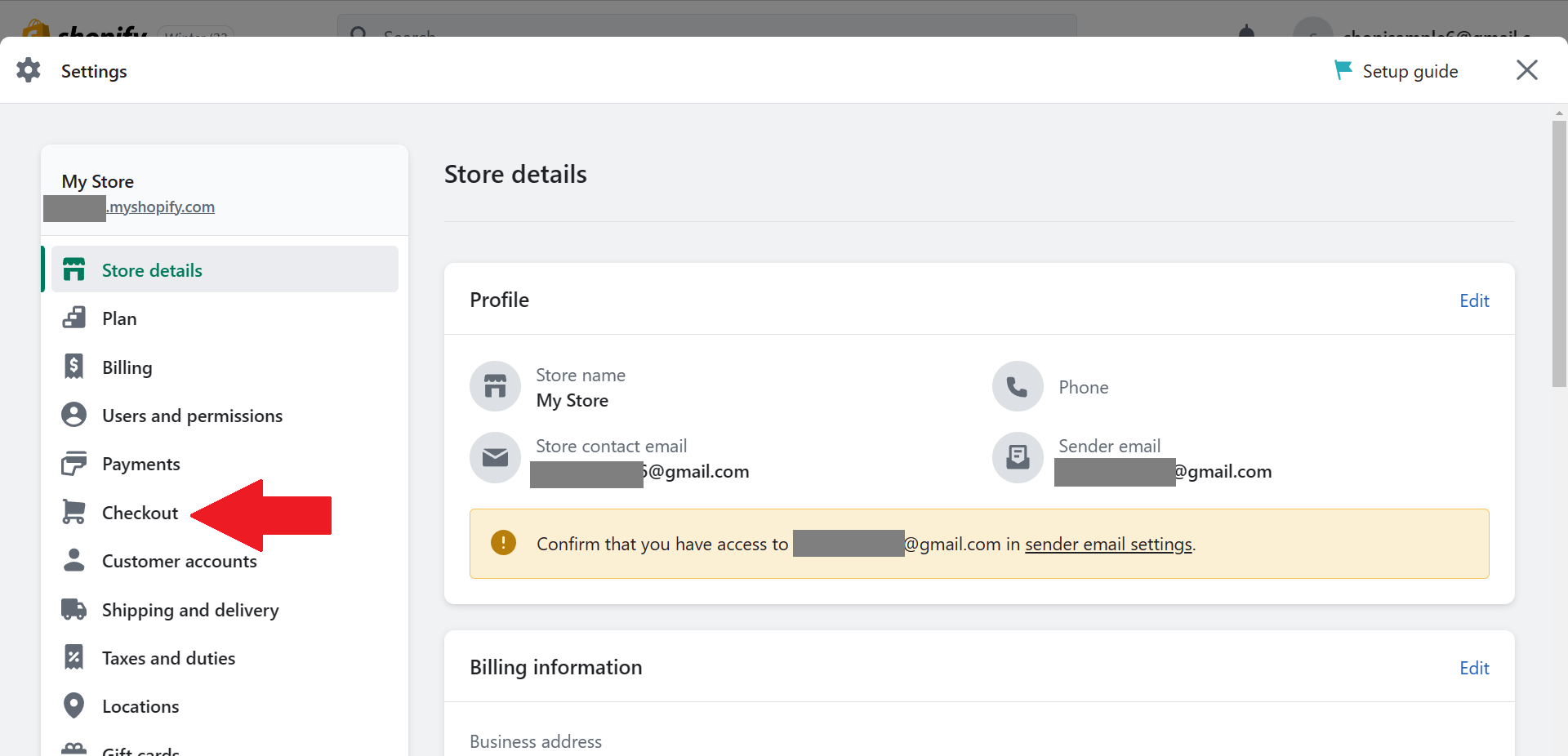Click the Taxes and duties percent icon
This screenshot has height=756, width=1568.
point(74,657)
